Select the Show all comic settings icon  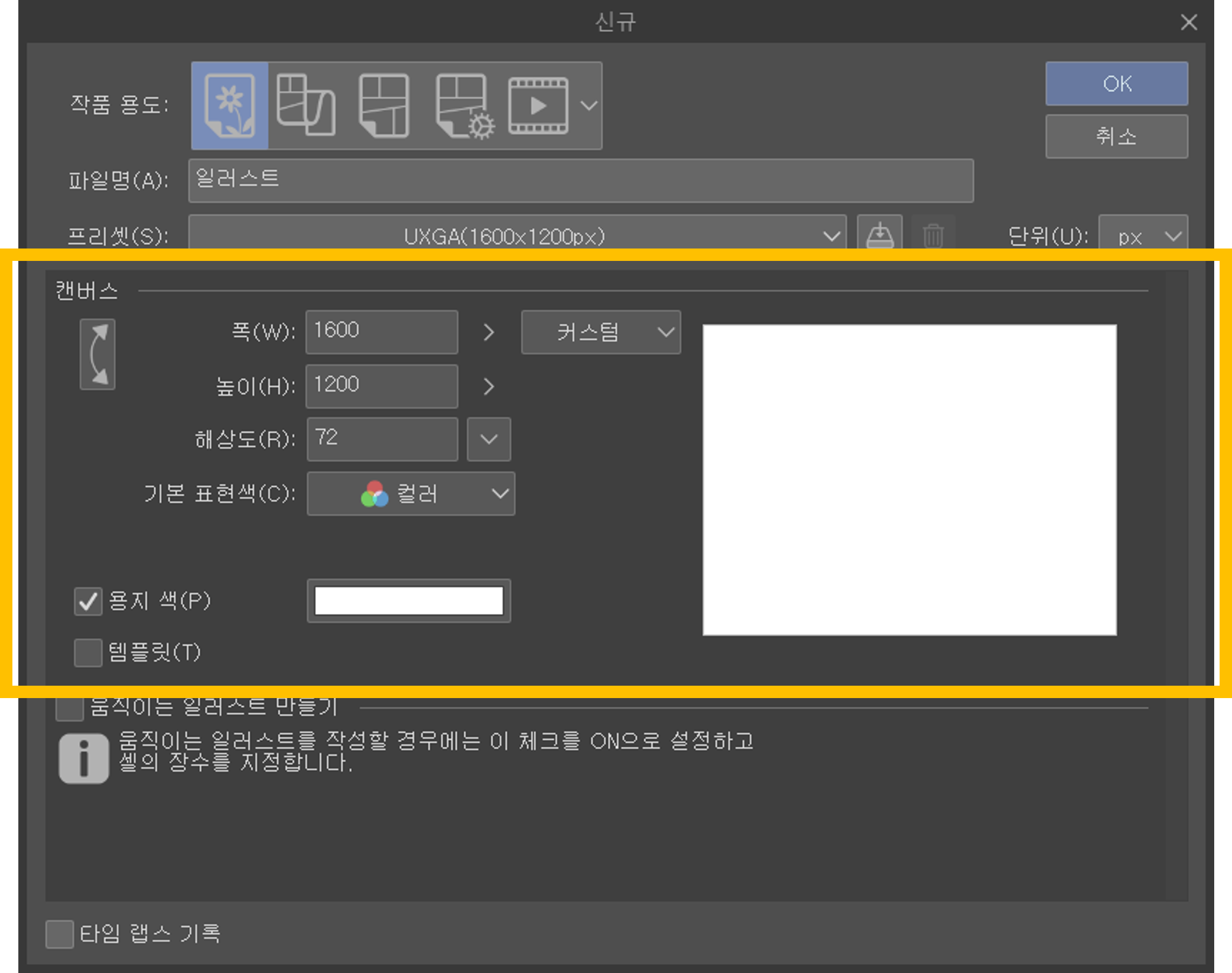(x=464, y=107)
